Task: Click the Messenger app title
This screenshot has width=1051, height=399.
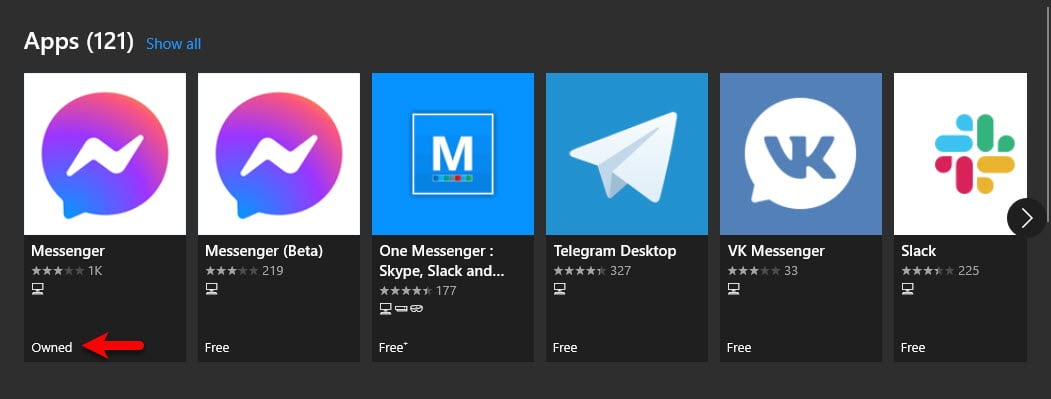Action: (x=68, y=251)
